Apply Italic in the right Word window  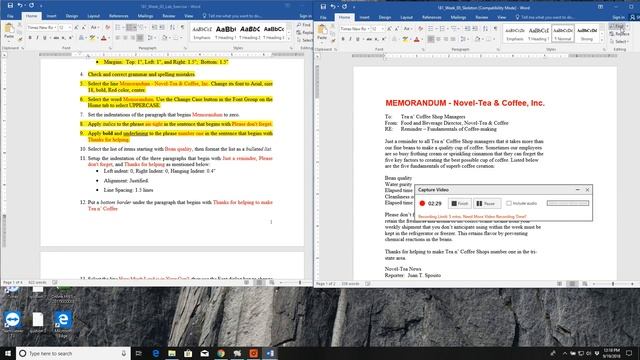coord(350,39)
